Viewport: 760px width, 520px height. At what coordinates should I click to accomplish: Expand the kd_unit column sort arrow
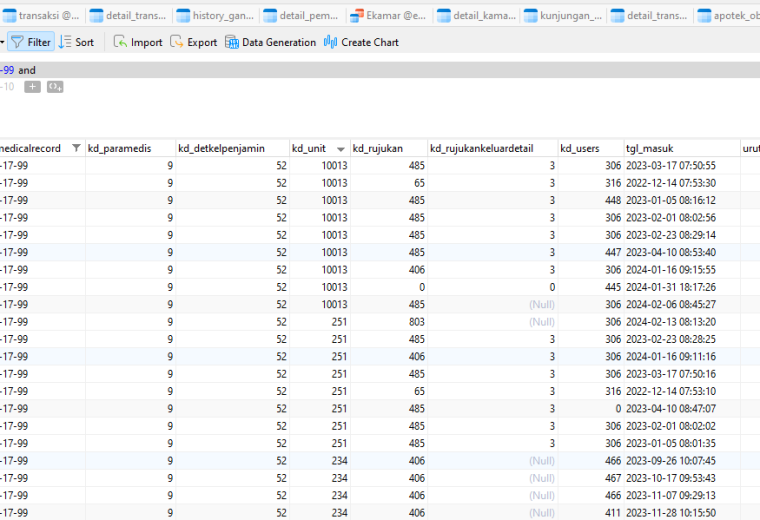[341, 149]
